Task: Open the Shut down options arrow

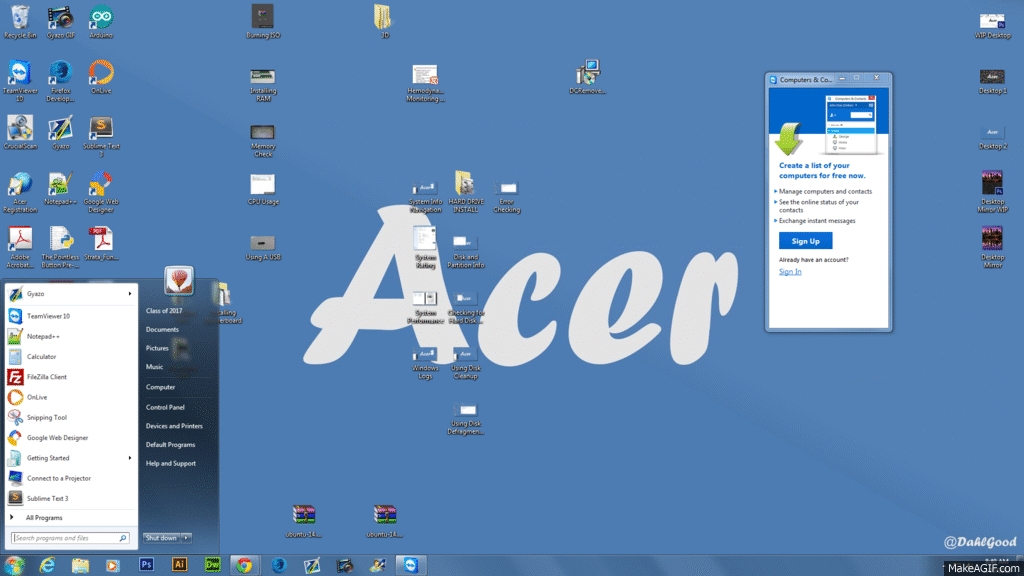Action: tap(187, 537)
